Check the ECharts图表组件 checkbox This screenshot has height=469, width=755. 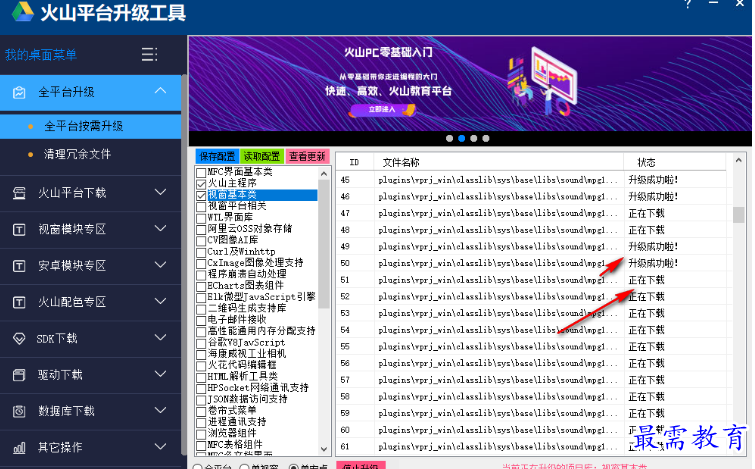pyautogui.click(x=201, y=286)
